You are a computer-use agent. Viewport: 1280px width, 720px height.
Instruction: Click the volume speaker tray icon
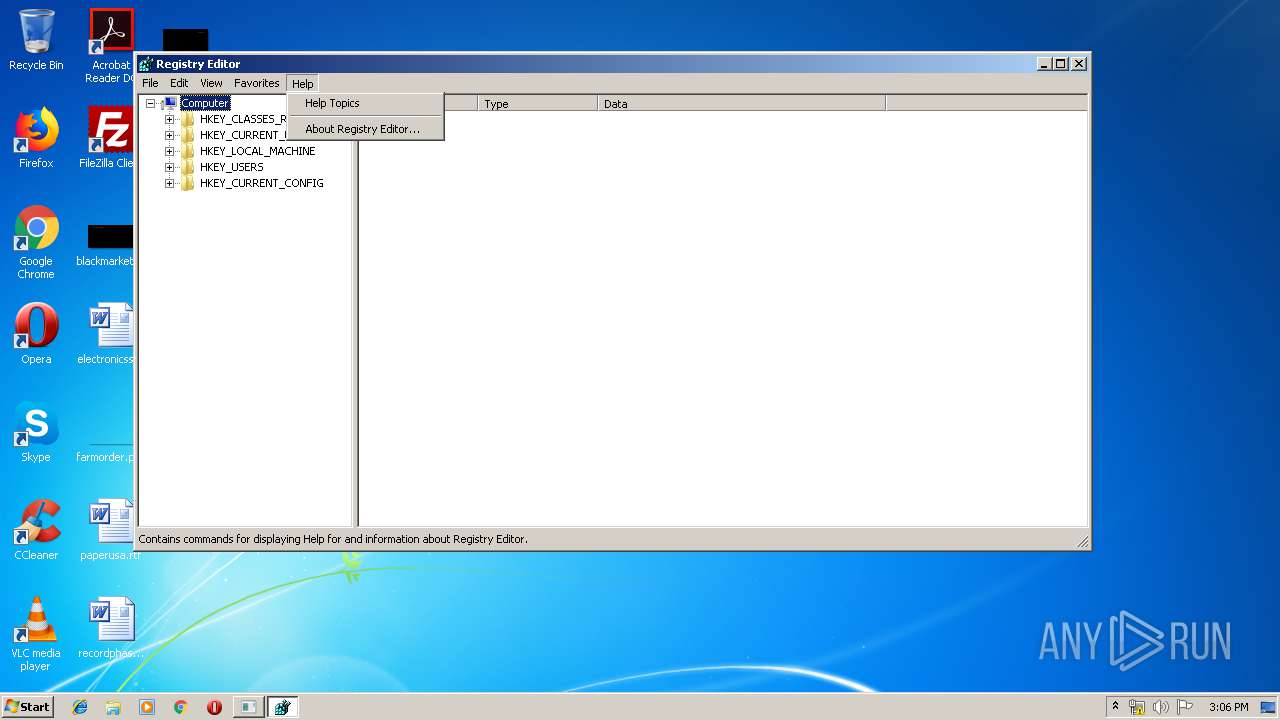click(x=1161, y=707)
